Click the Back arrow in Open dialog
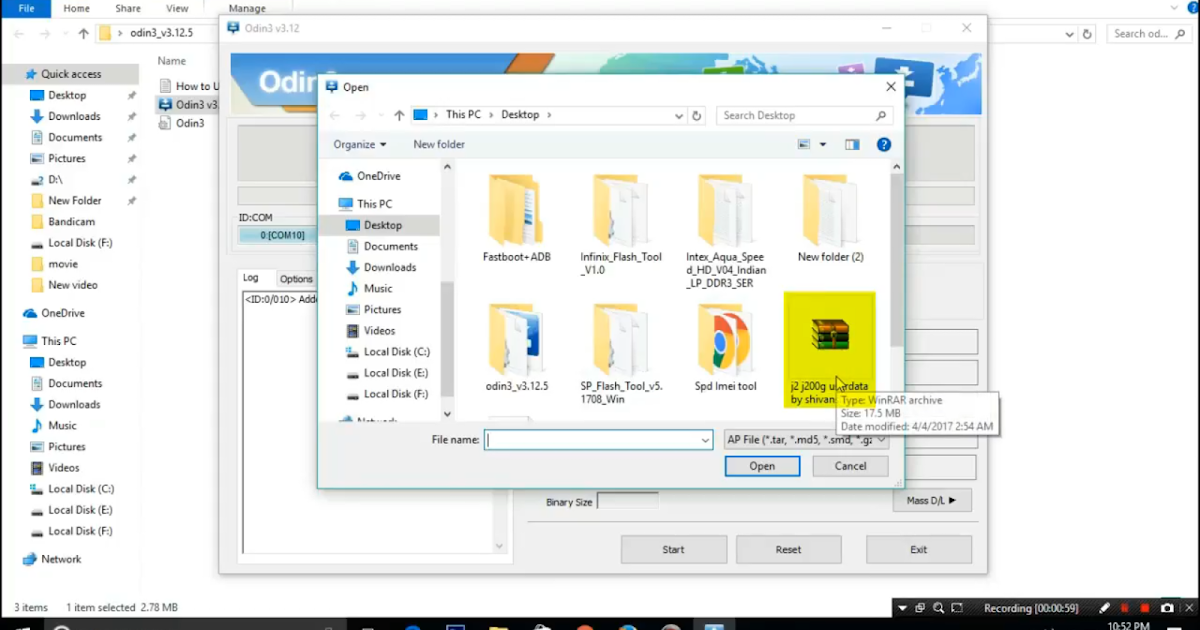The width and height of the screenshot is (1200, 630). 335,115
